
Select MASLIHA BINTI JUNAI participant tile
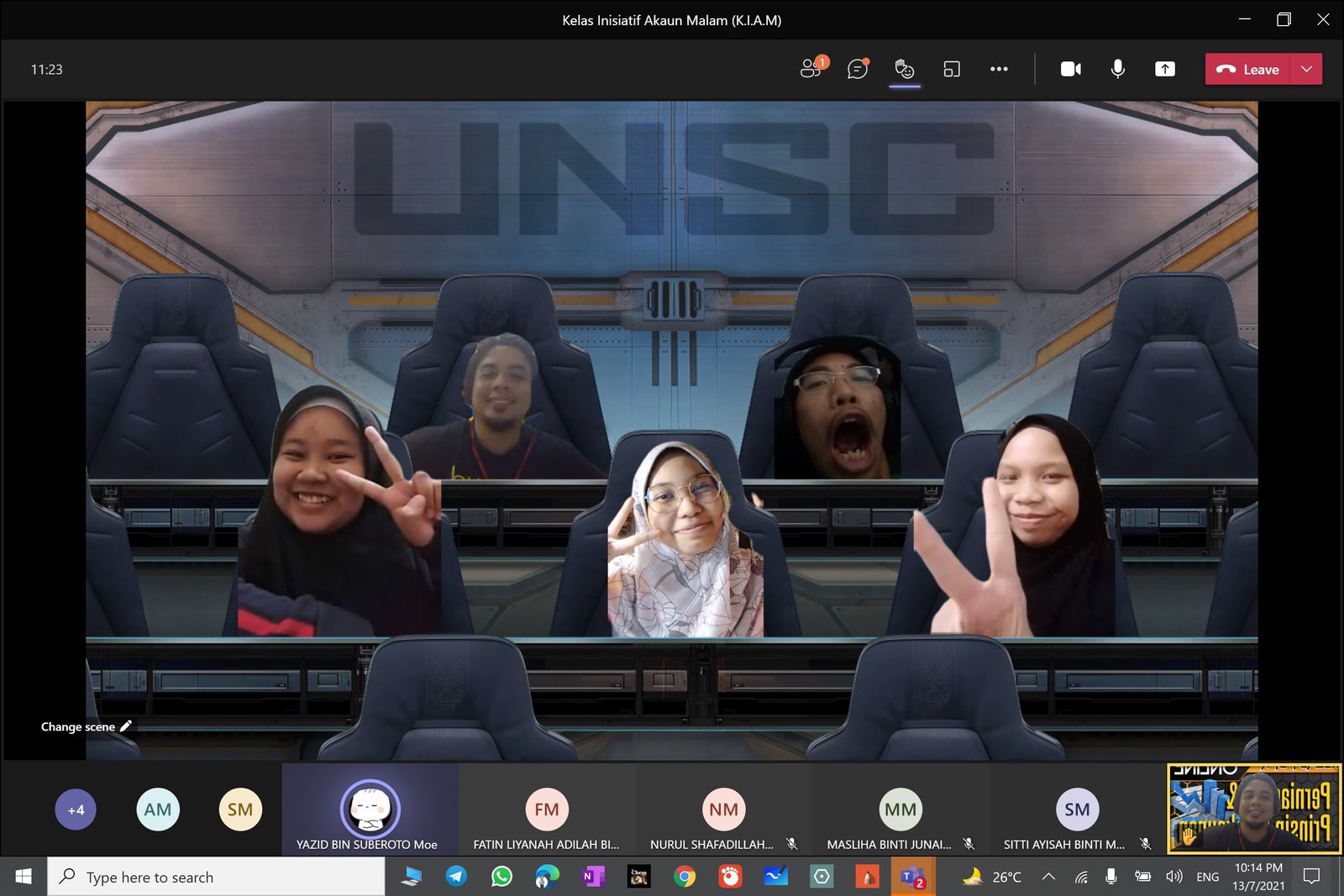(x=900, y=810)
